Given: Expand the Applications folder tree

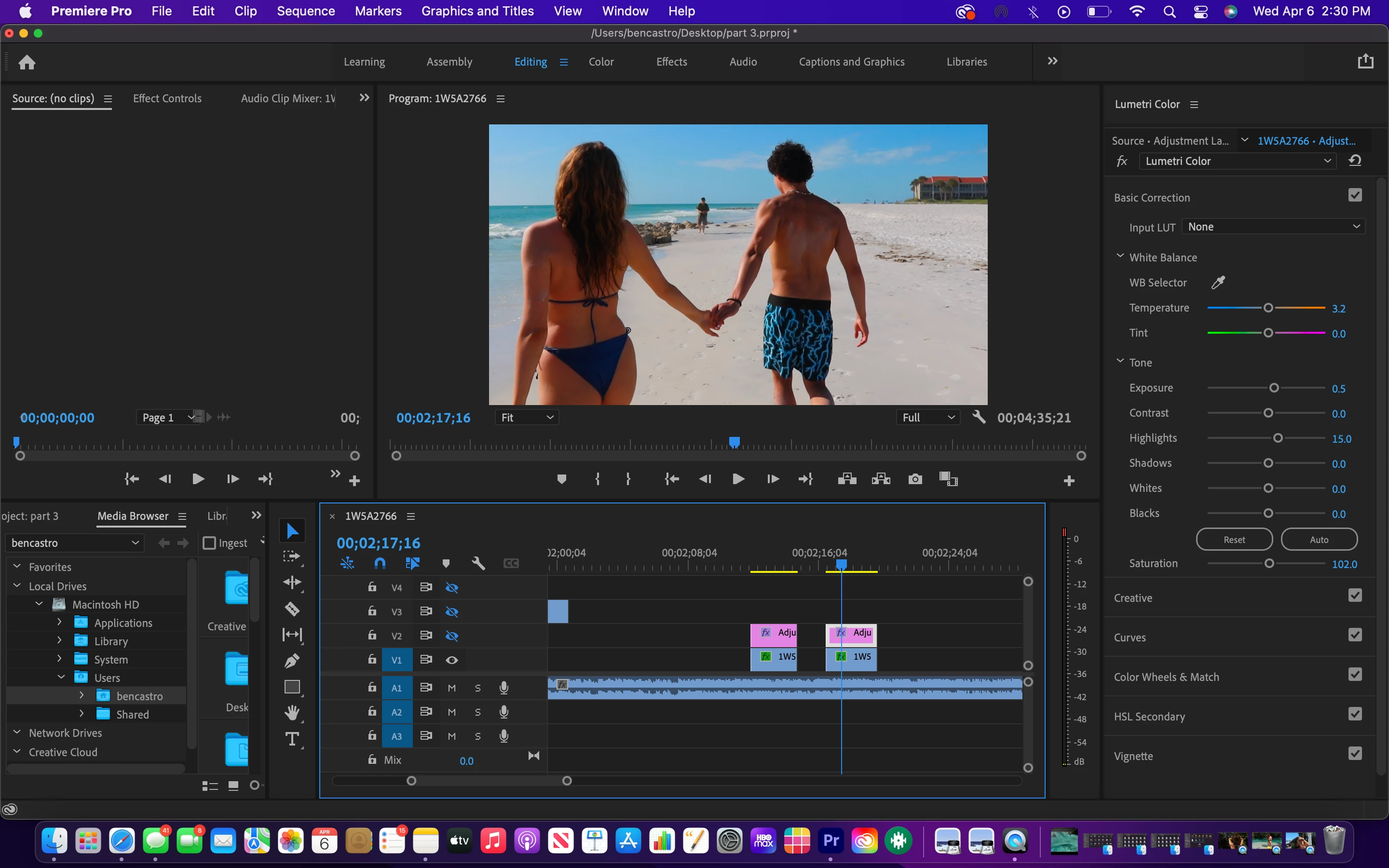Looking at the screenshot, I should [x=59, y=622].
